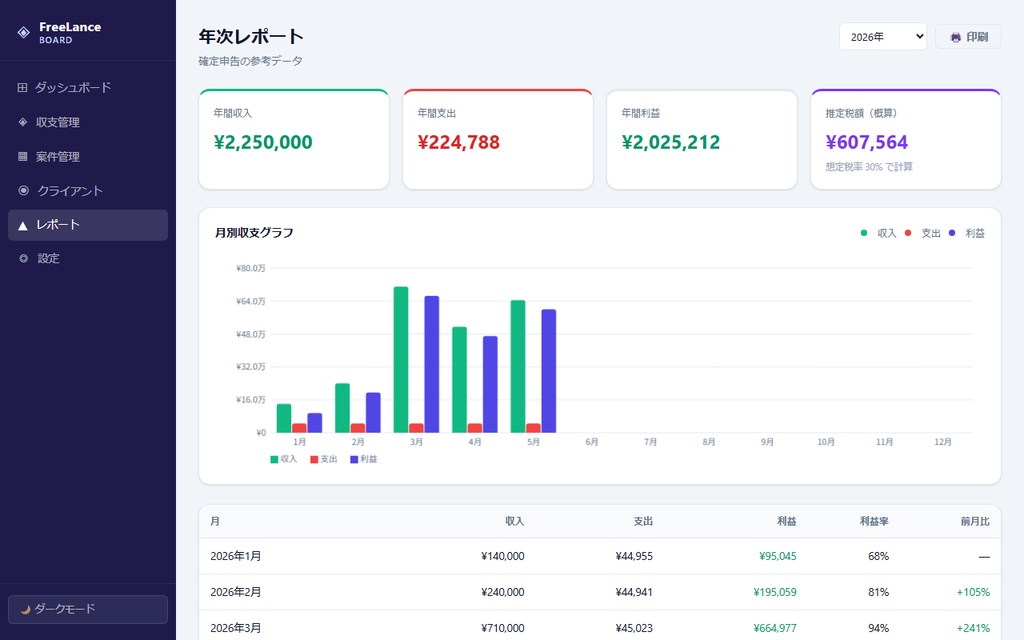Click the ¥664,977 profit cell
This screenshot has height=640, width=1024.
coord(775,628)
